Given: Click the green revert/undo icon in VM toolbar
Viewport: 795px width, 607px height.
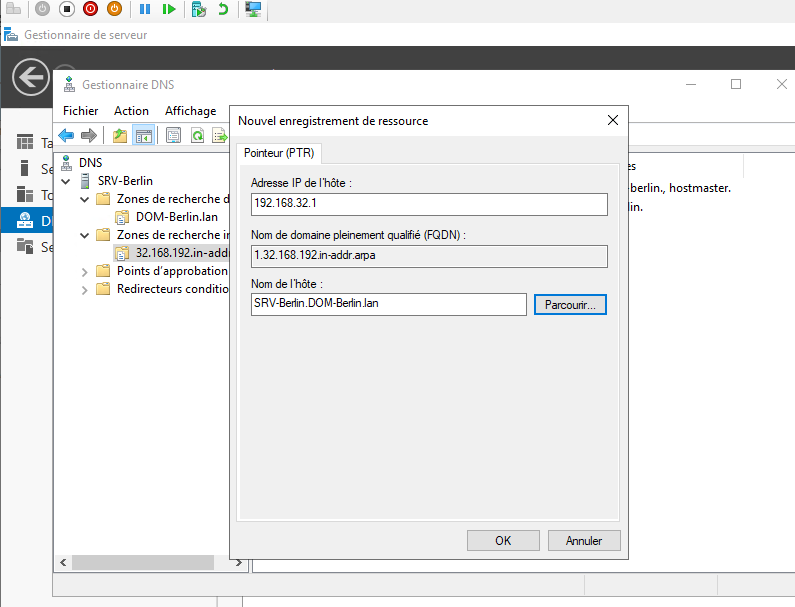Looking at the screenshot, I should (x=222, y=9).
